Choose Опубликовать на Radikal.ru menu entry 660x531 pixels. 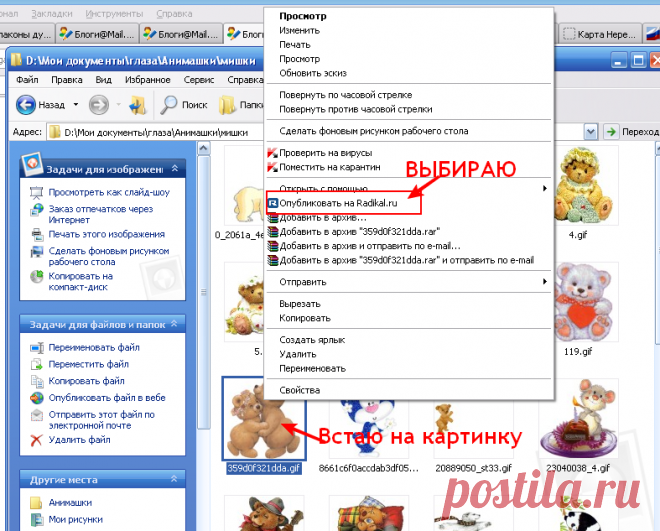click(x=343, y=203)
